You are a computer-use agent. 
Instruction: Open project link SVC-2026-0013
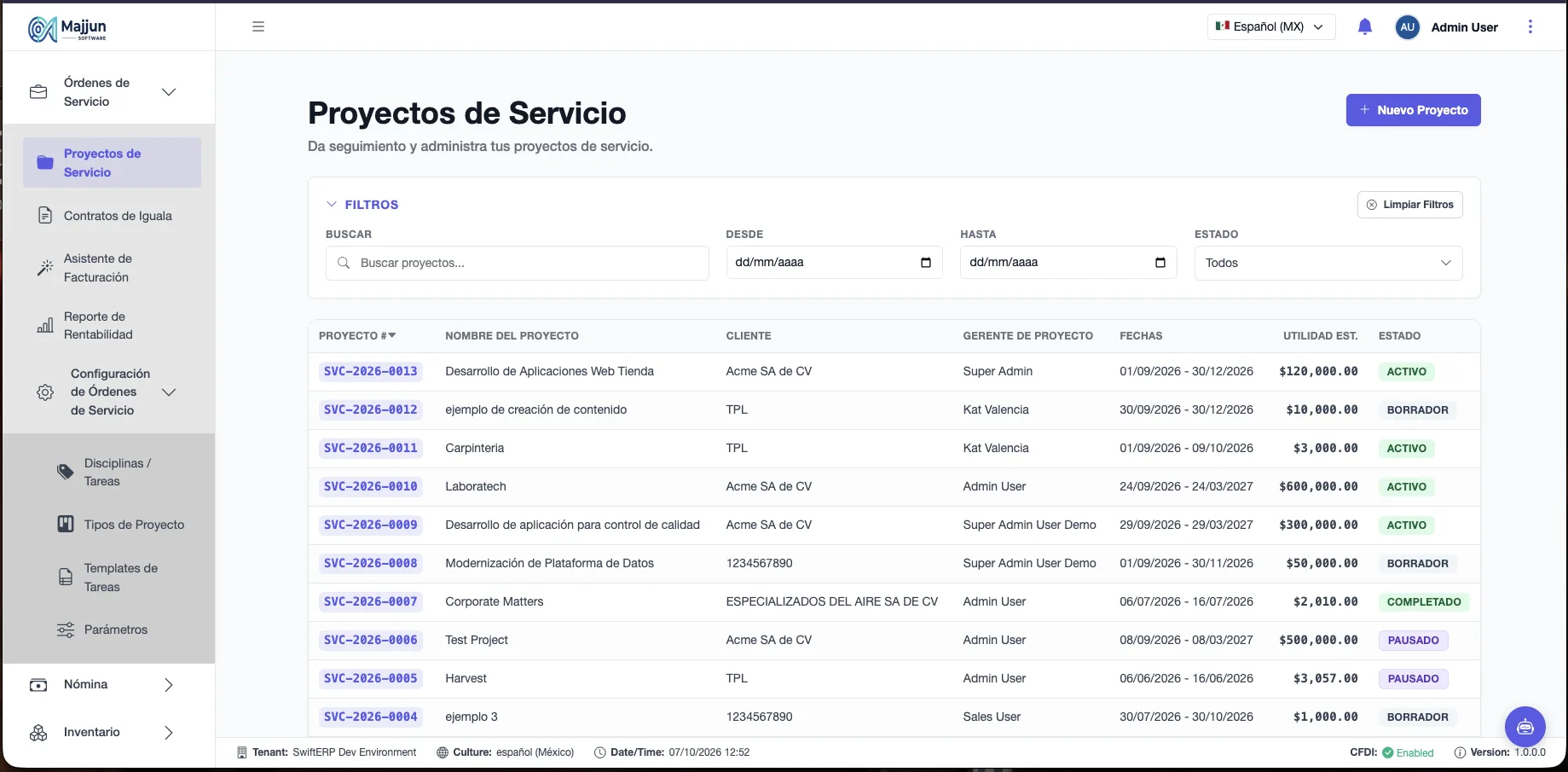point(371,371)
